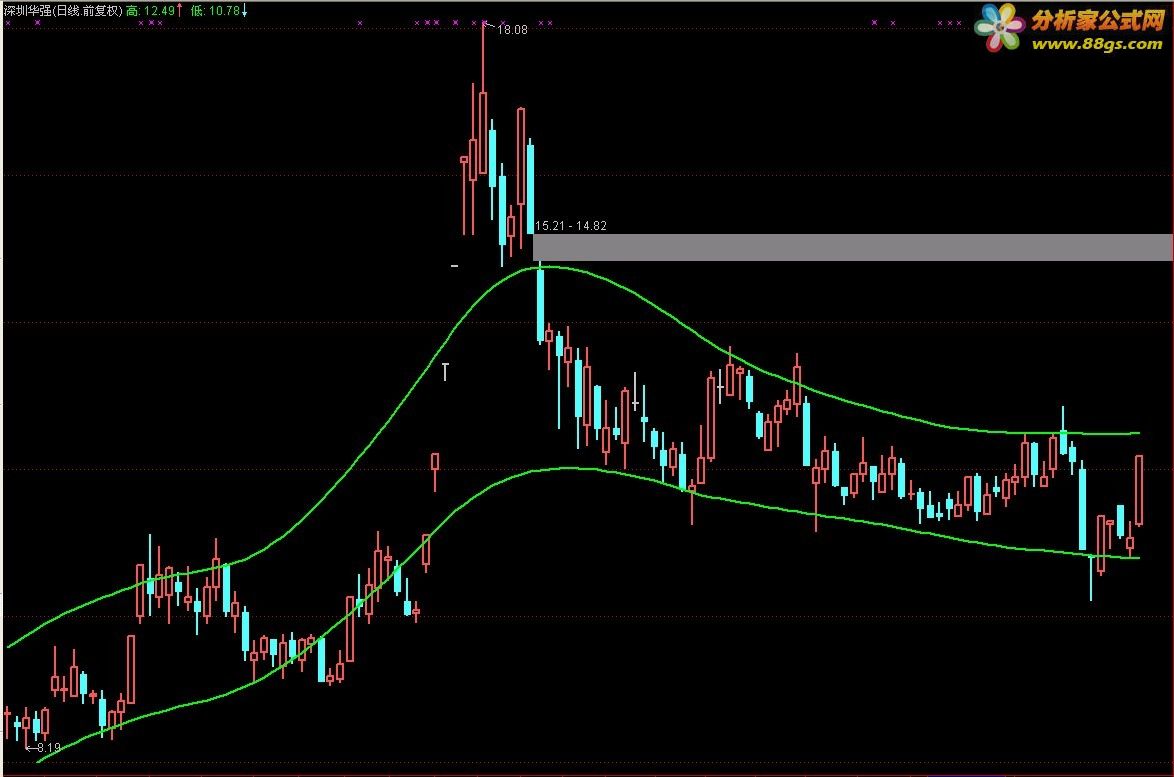Click the 8.19 lowest price label
Image resolution: width=1174 pixels, height=777 pixels.
coord(49,747)
